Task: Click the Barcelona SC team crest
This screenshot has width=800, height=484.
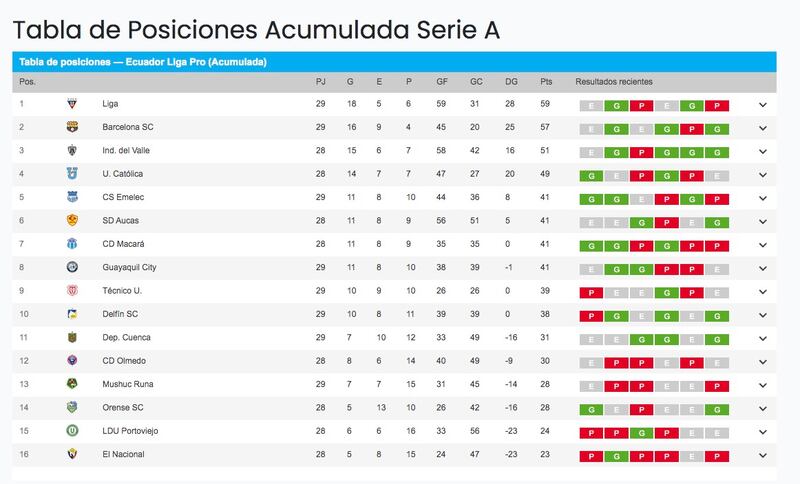Action: tap(72, 127)
